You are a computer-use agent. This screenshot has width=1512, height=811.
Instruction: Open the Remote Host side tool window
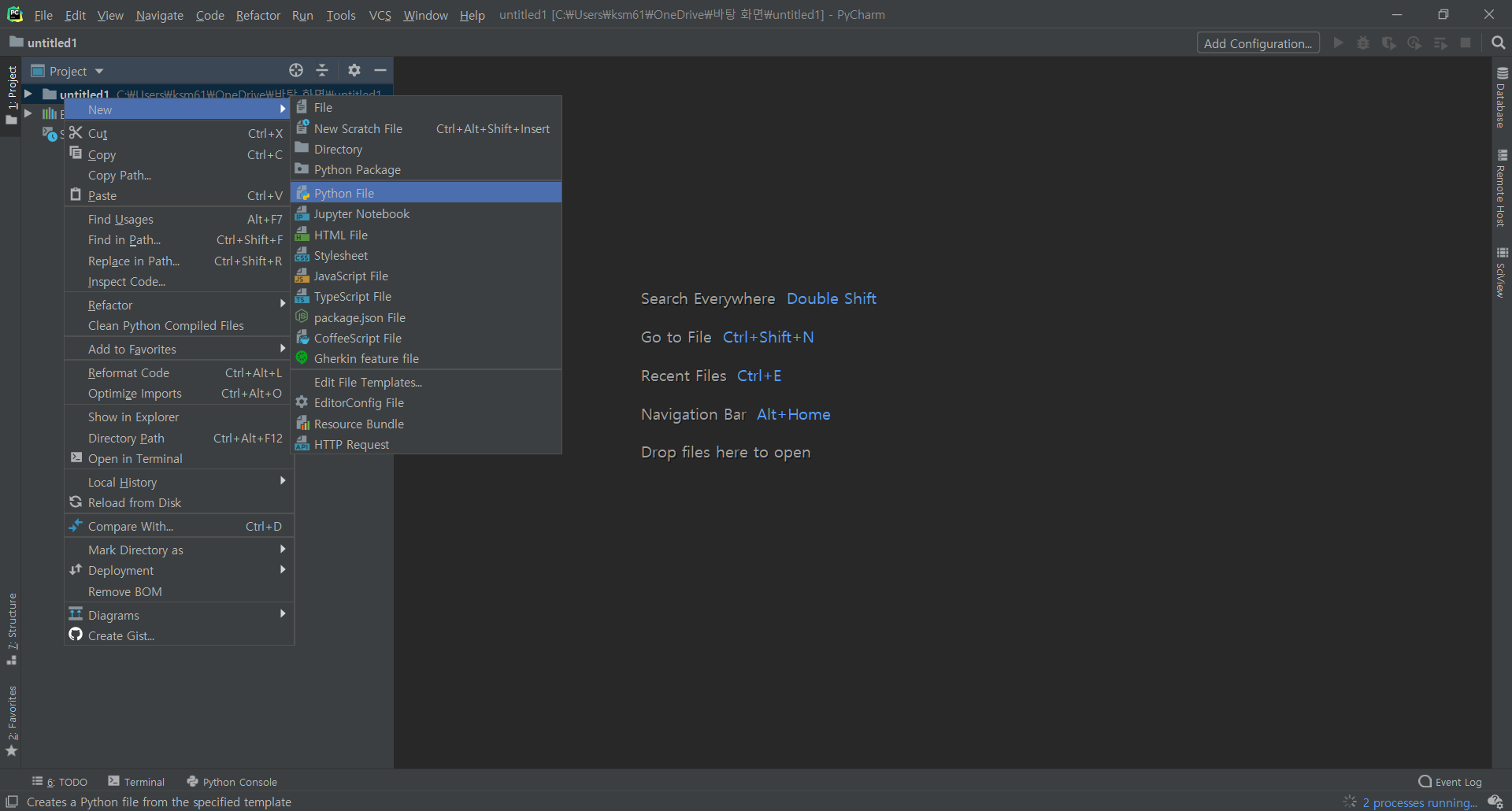tap(1502, 188)
